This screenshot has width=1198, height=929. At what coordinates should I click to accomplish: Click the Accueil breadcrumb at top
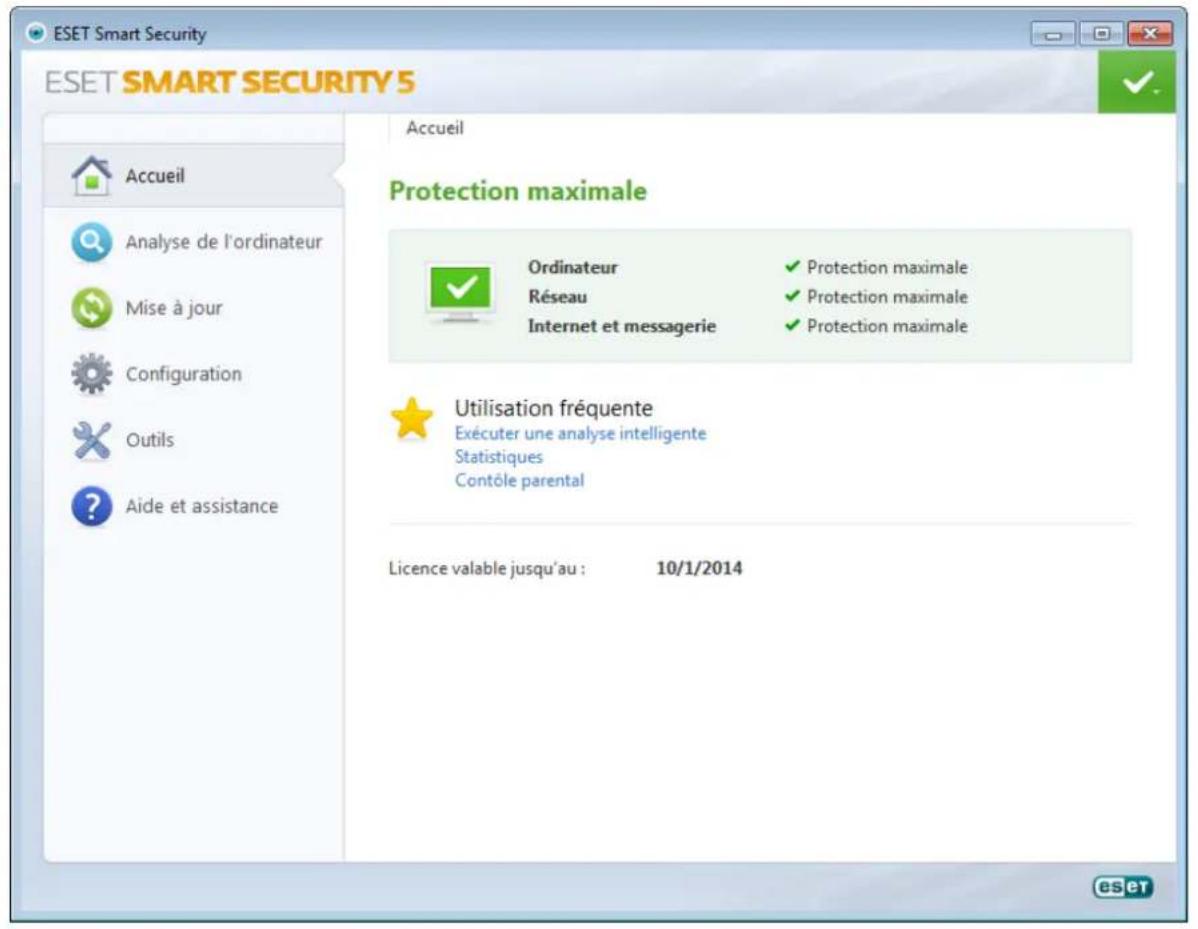(435, 128)
